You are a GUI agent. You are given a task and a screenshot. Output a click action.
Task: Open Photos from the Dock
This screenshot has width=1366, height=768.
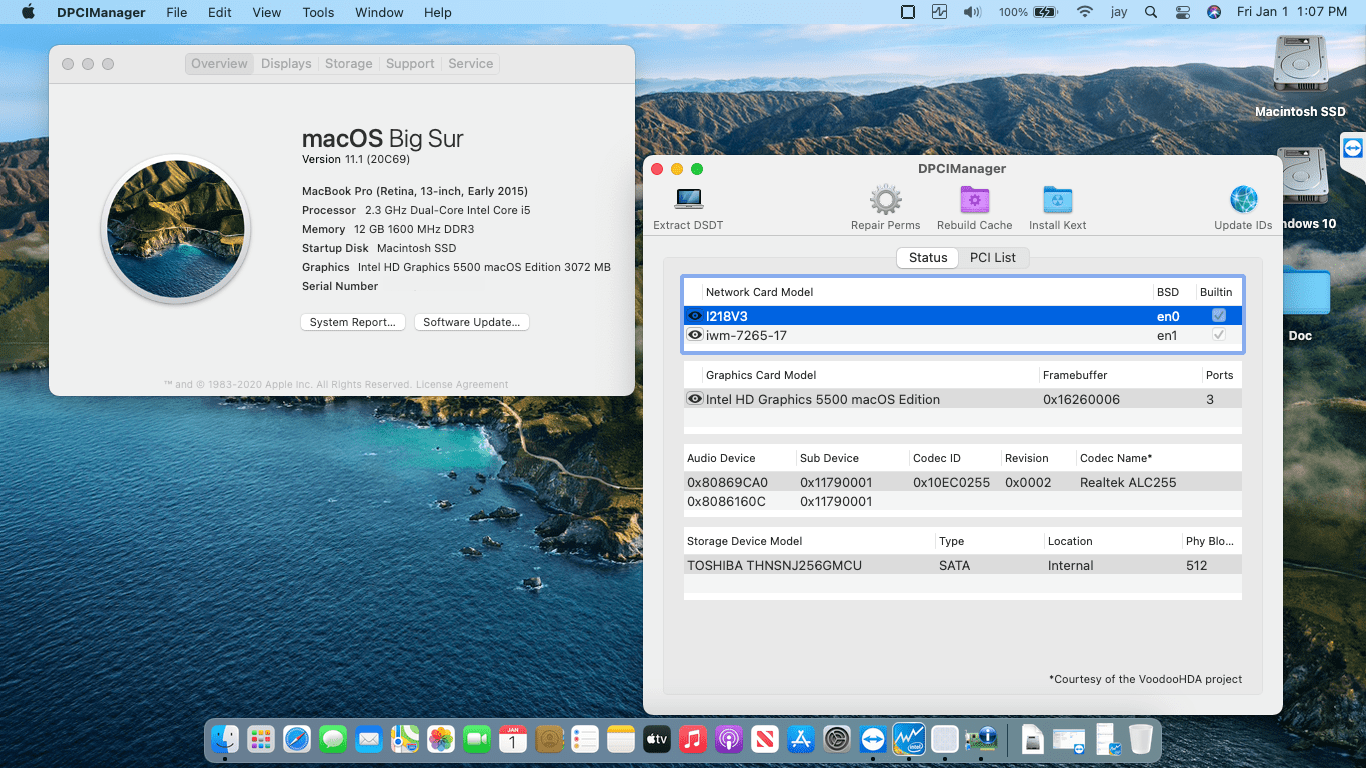tap(441, 739)
